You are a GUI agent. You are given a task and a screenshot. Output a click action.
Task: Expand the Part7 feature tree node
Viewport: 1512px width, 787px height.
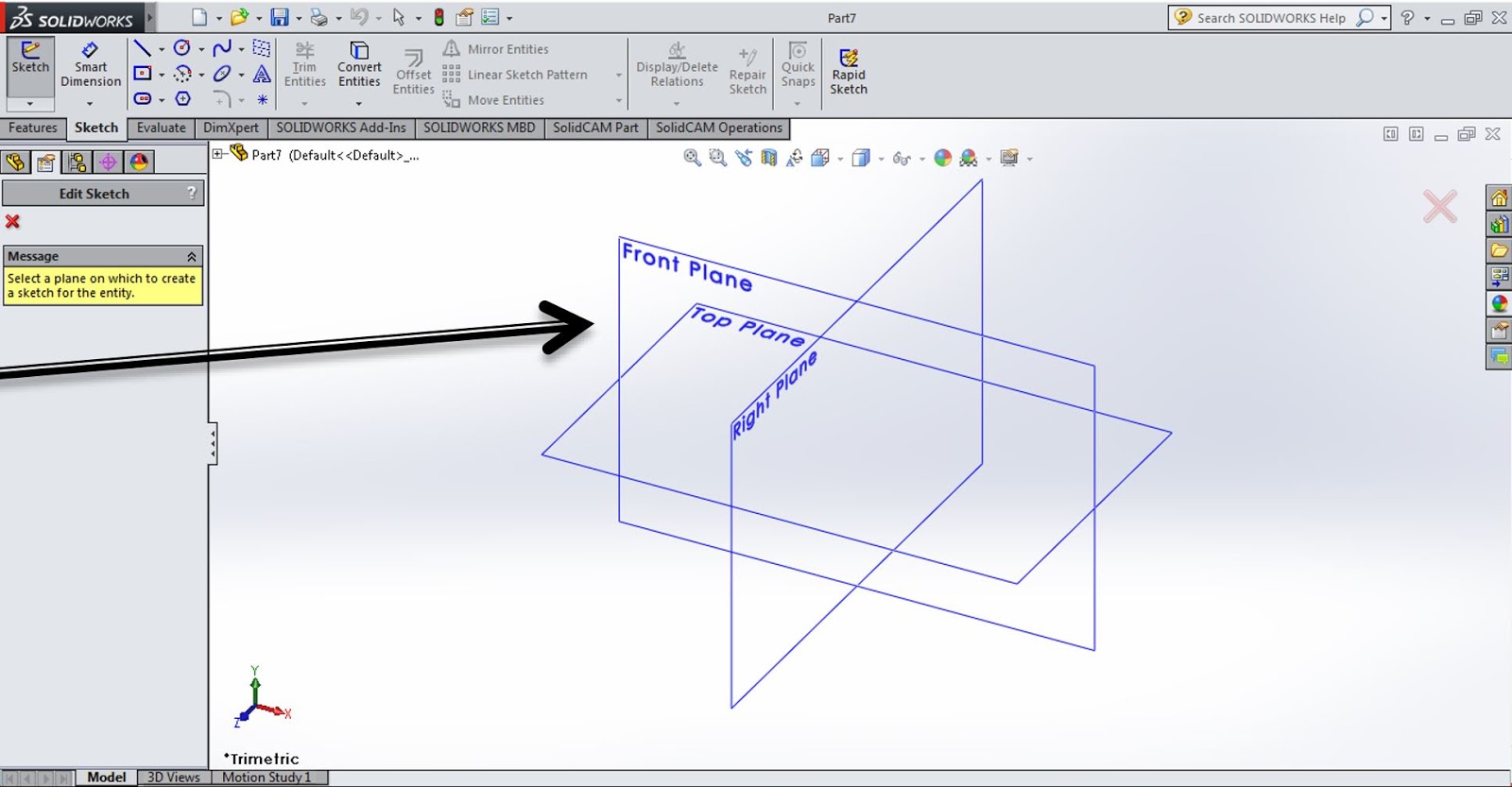pos(217,154)
